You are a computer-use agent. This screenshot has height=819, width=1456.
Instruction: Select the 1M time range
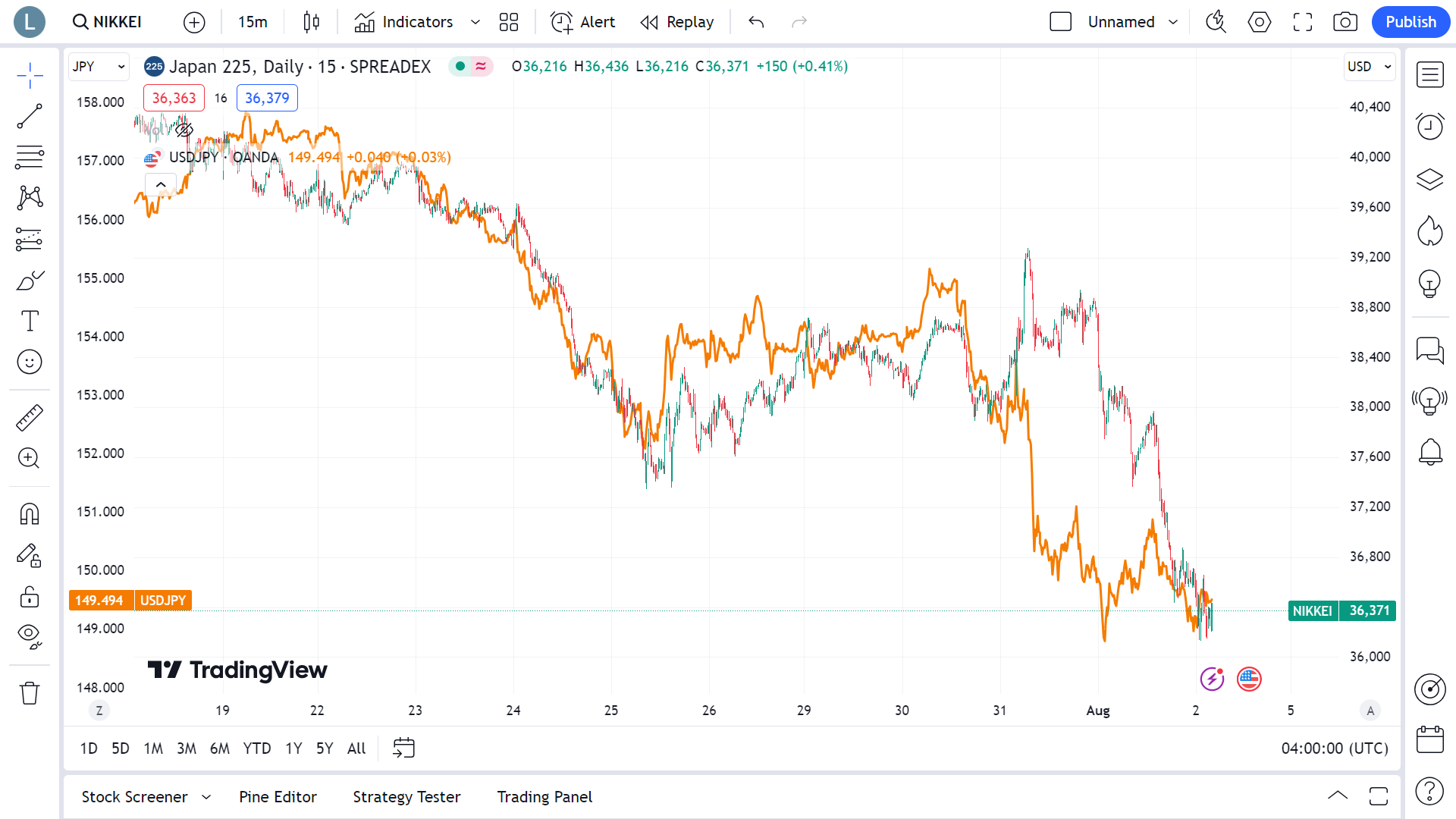(x=153, y=748)
